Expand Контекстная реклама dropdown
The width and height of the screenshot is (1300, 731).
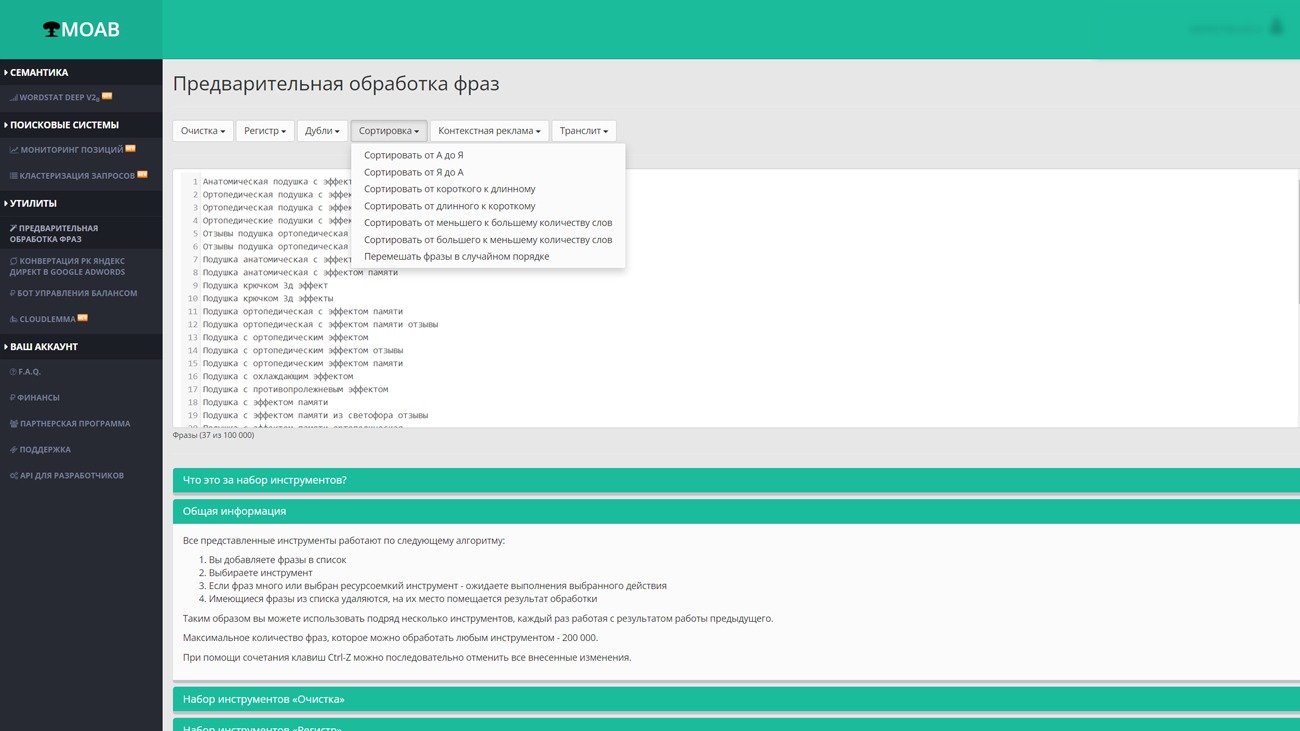tap(489, 131)
